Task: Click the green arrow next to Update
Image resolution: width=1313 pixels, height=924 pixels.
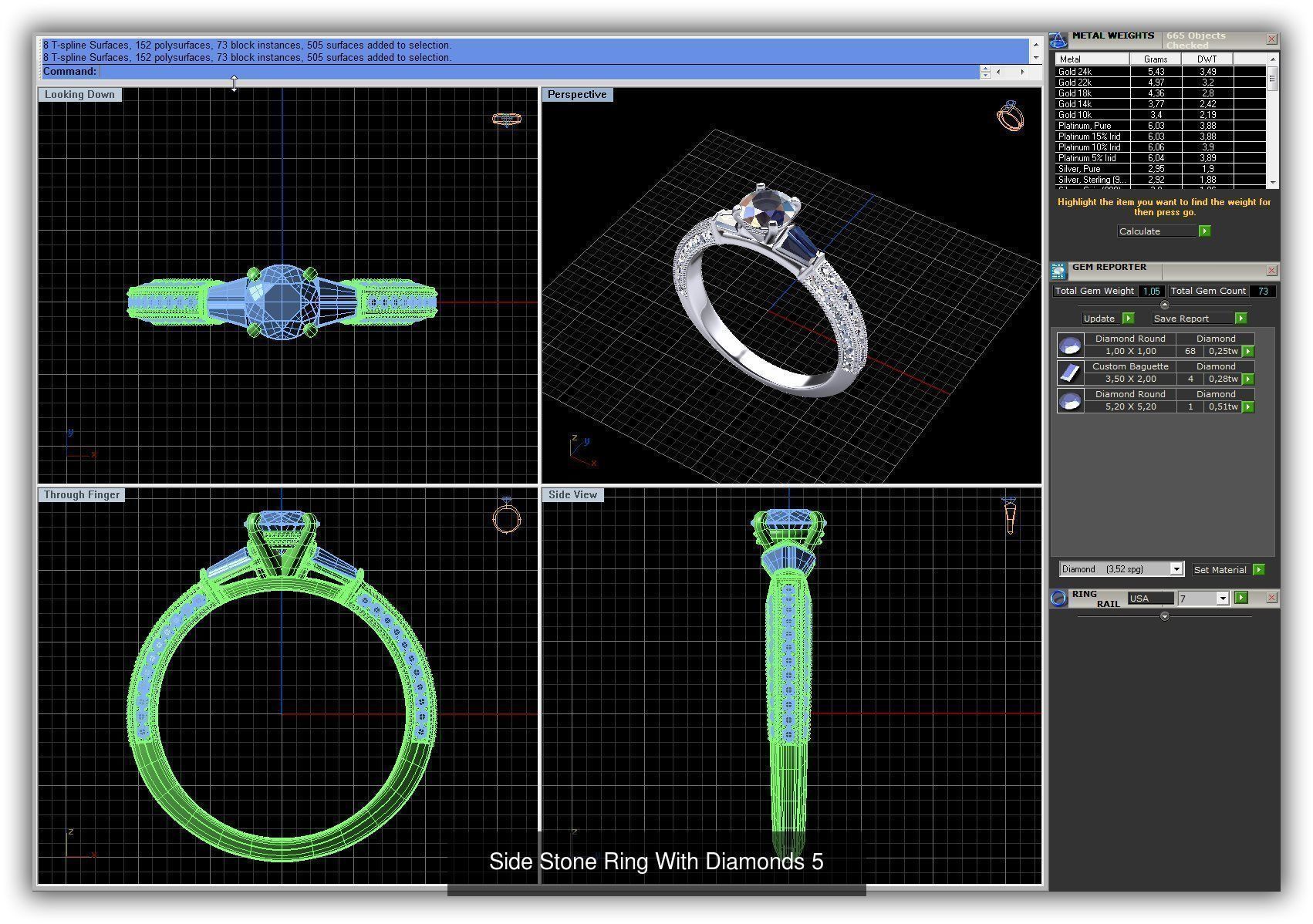Action: click(1128, 319)
